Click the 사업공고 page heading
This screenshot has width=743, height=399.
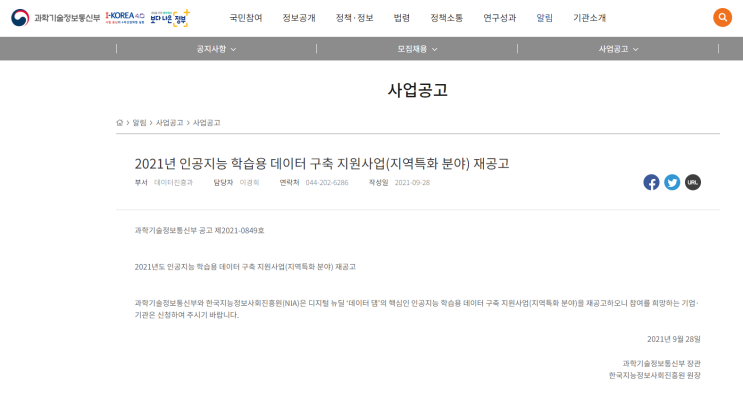coord(417,90)
